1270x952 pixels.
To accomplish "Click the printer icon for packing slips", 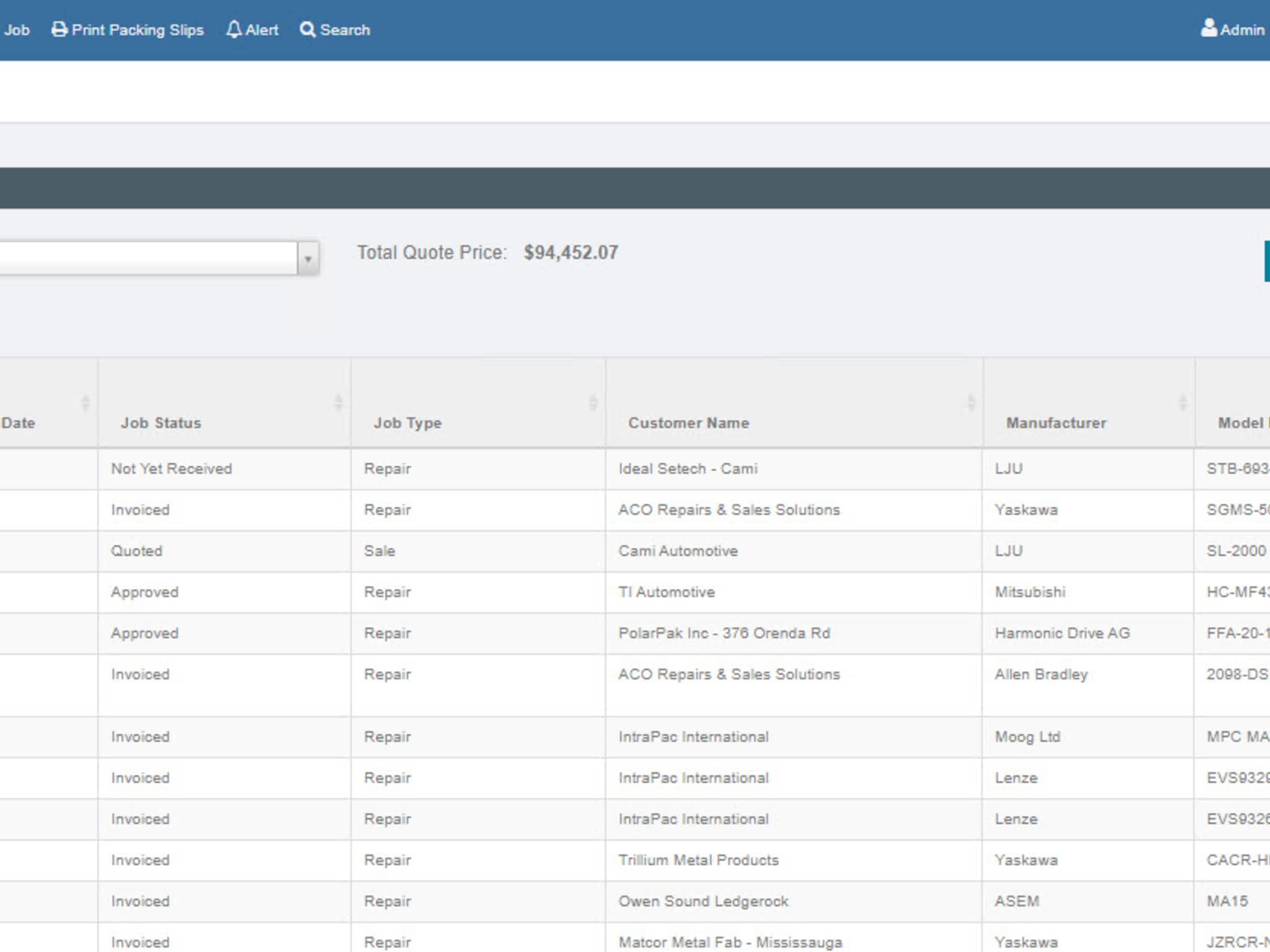I will click(x=59, y=29).
